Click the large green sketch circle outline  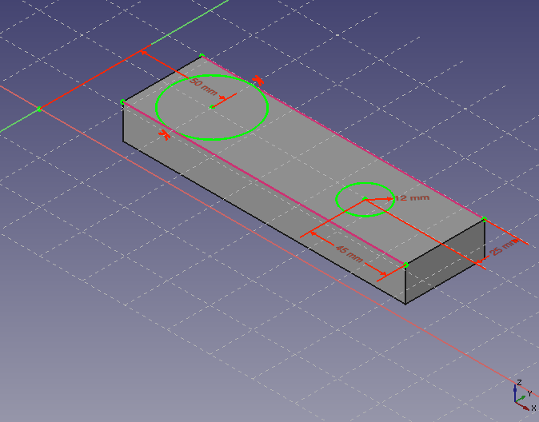(x=212, y=139)
